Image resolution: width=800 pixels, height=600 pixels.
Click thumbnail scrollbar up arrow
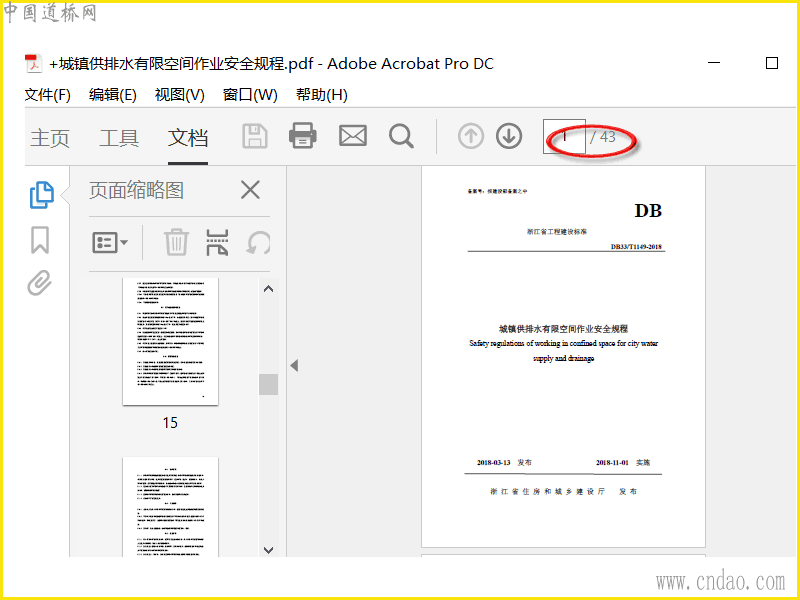(x=268, y=289)
